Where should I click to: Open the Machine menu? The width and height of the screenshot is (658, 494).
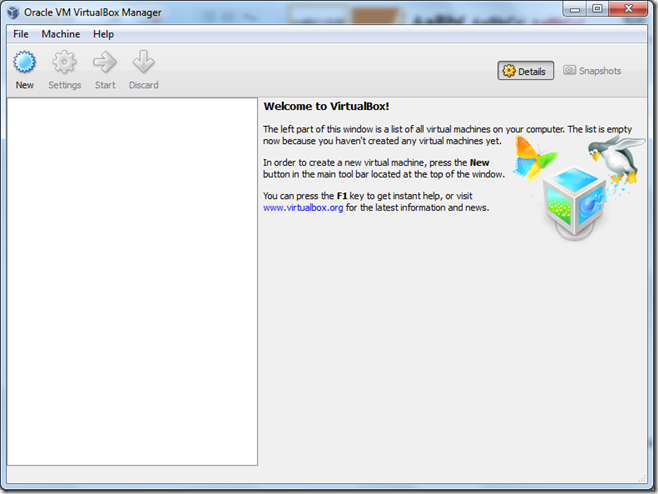point(60,34)
